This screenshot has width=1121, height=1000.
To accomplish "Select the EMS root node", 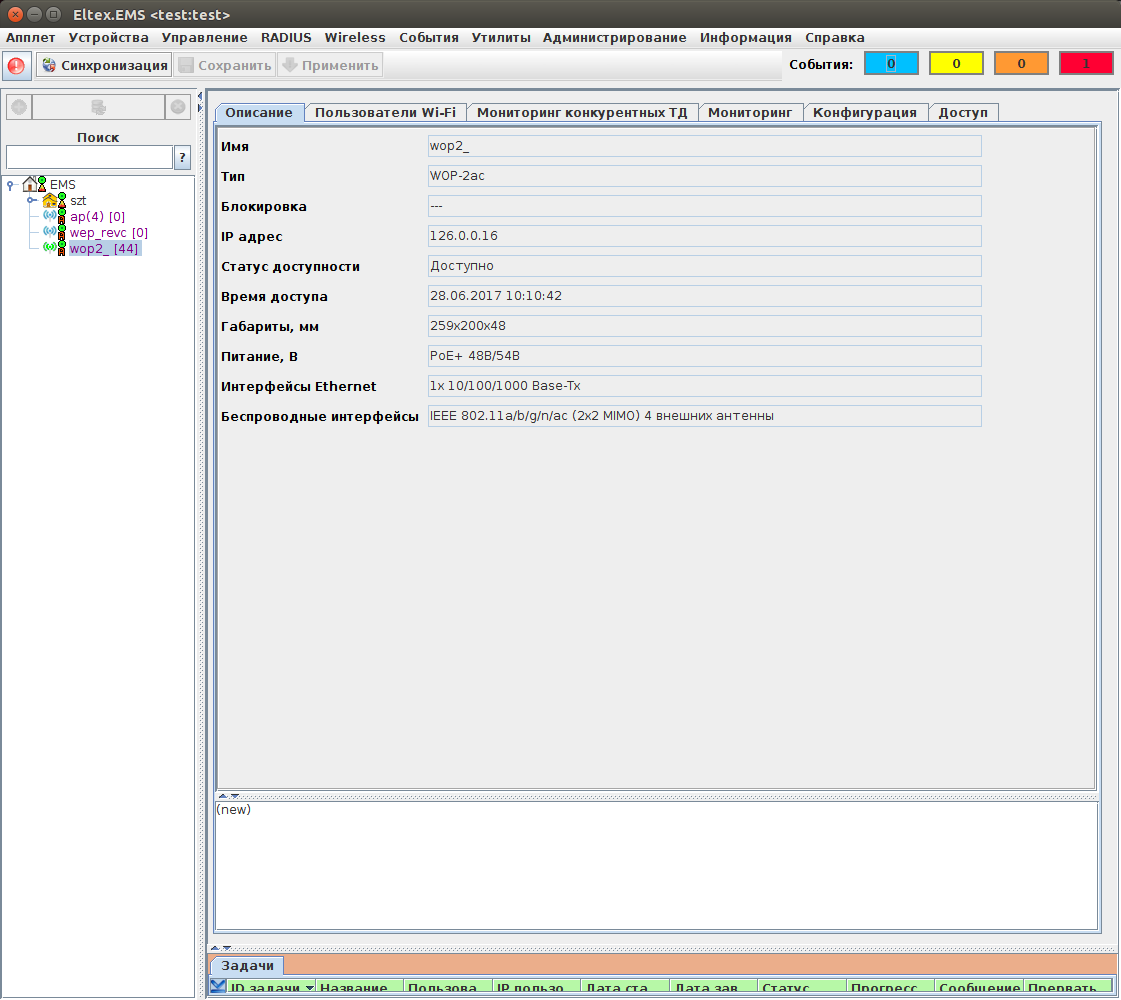I will pos(62,184).
